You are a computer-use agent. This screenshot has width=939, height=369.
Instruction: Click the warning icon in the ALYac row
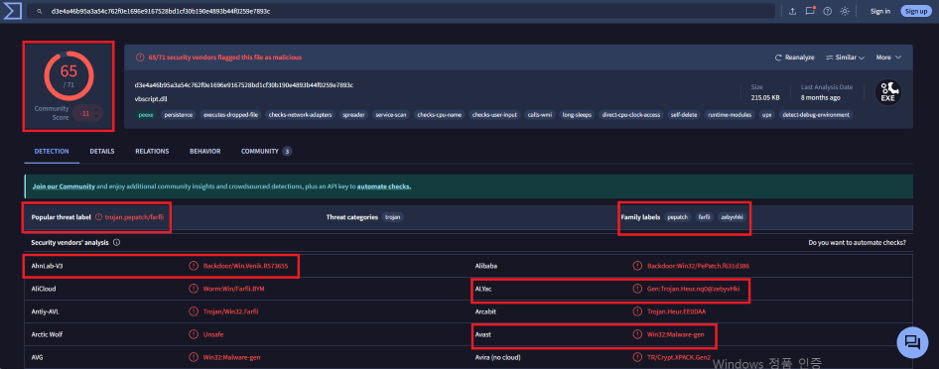tap(637, 289)
